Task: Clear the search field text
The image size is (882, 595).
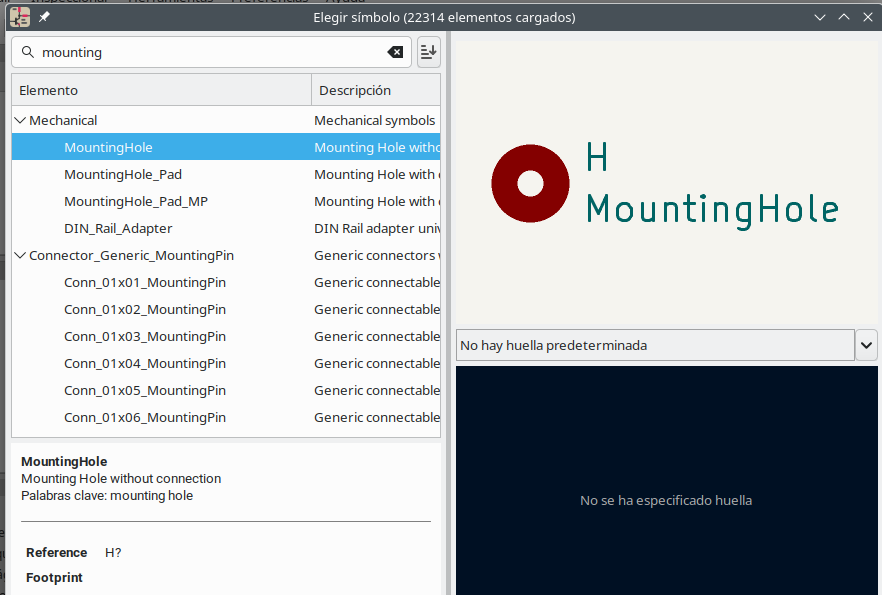Action: [395, 52]
